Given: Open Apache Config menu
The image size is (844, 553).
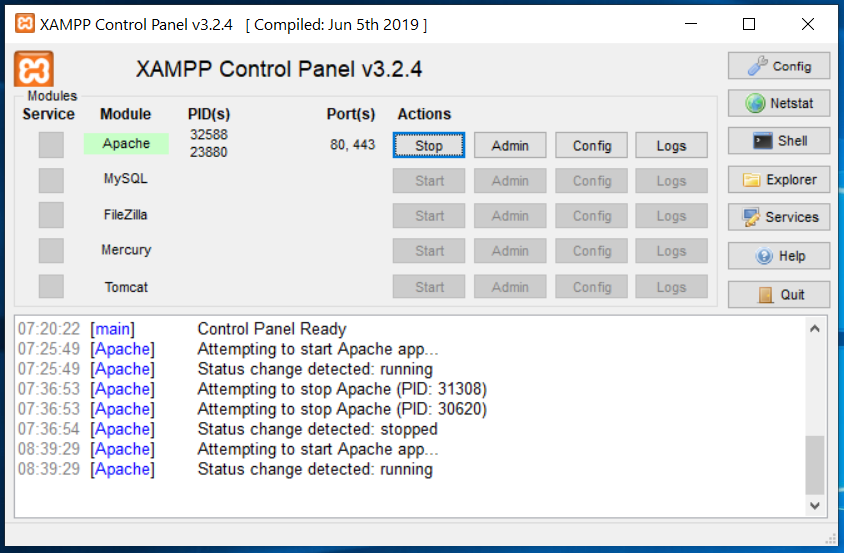Looking at the screenshot, I should [x=591, y=145].
